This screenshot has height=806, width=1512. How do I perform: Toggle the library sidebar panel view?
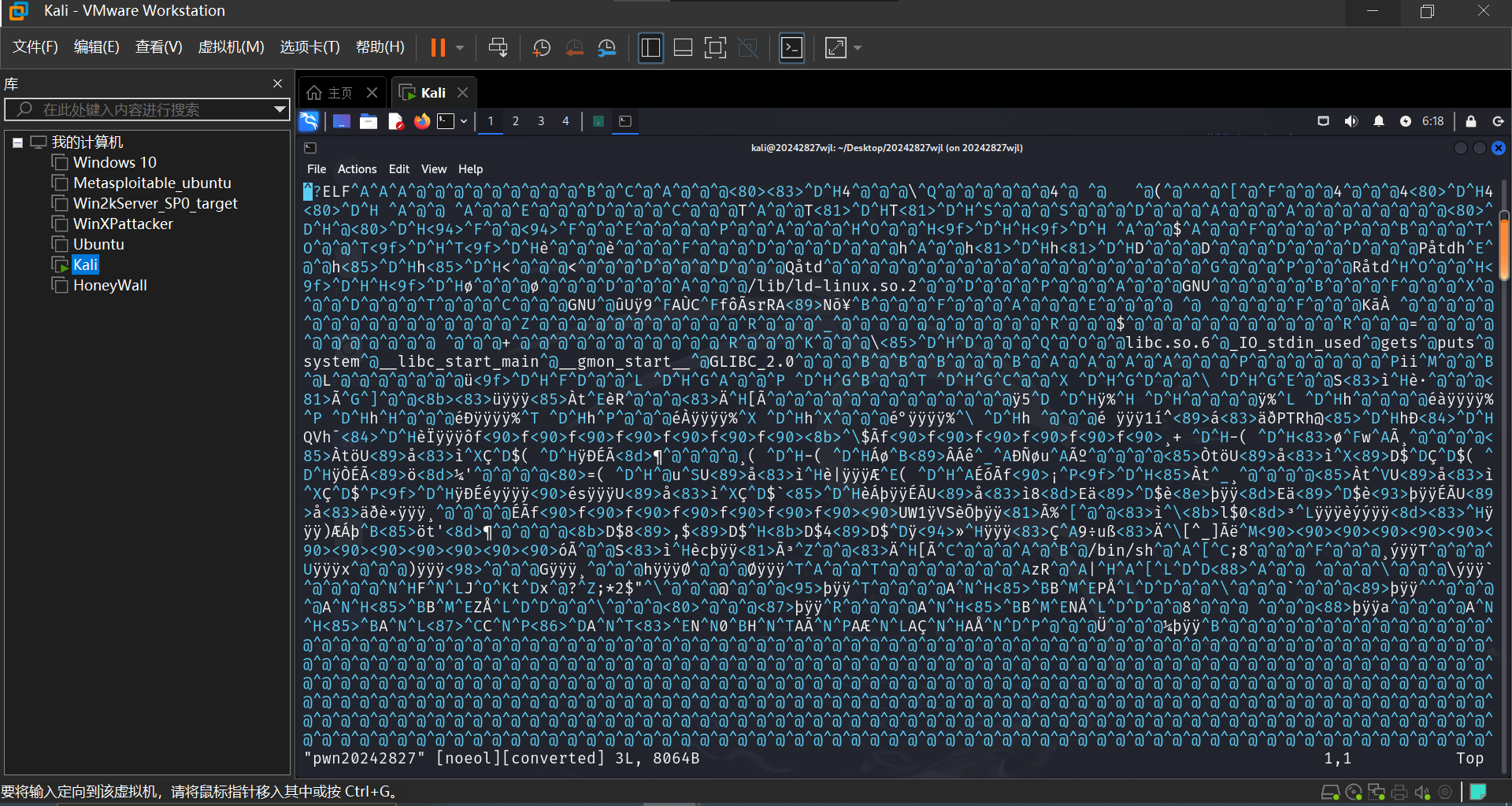[x=650, y=48]
